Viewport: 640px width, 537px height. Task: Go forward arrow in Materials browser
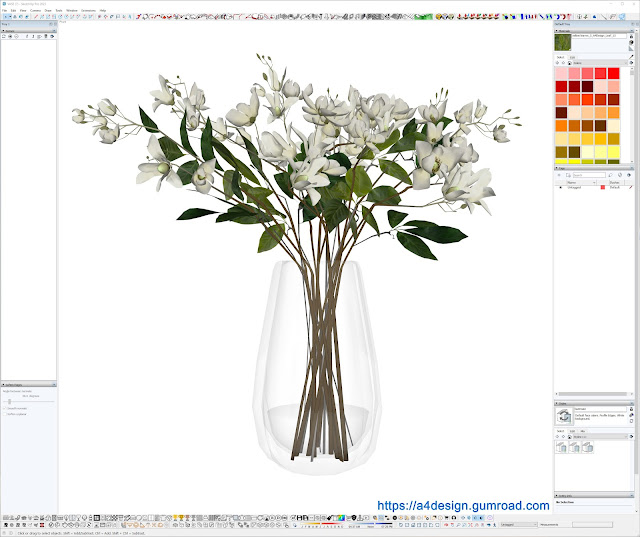564,63
